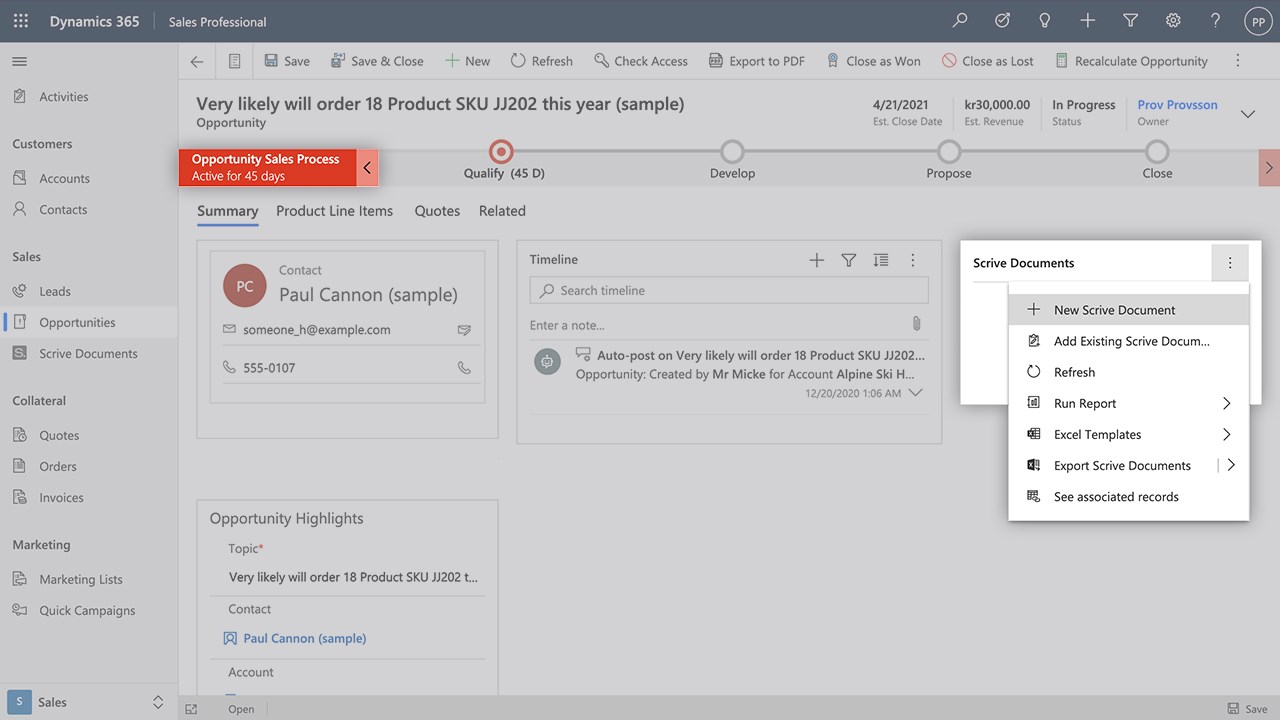
Task: Open the PP user profile avatar
Action: coord(1258,21)
